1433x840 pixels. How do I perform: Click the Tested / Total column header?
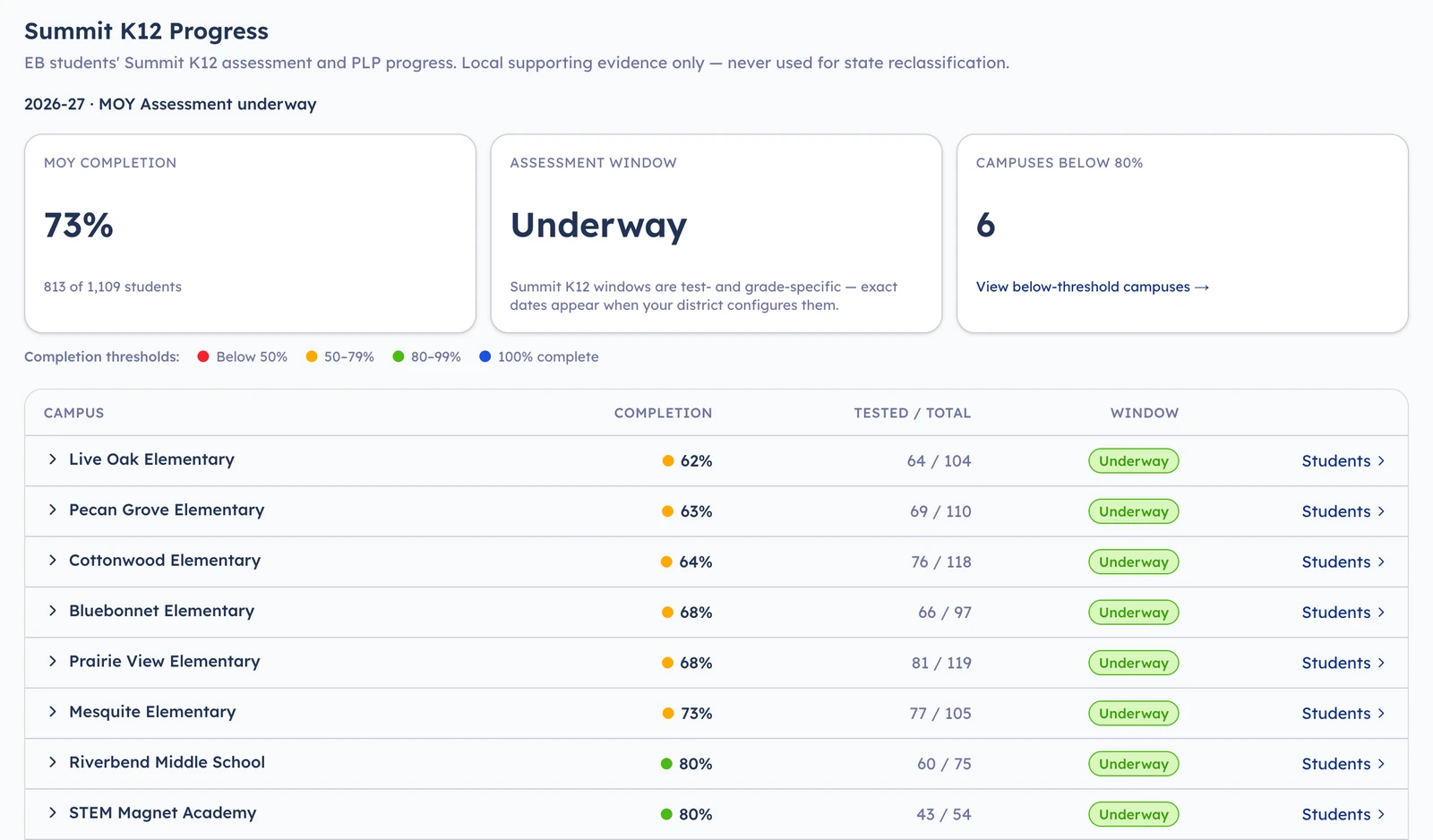912,413
